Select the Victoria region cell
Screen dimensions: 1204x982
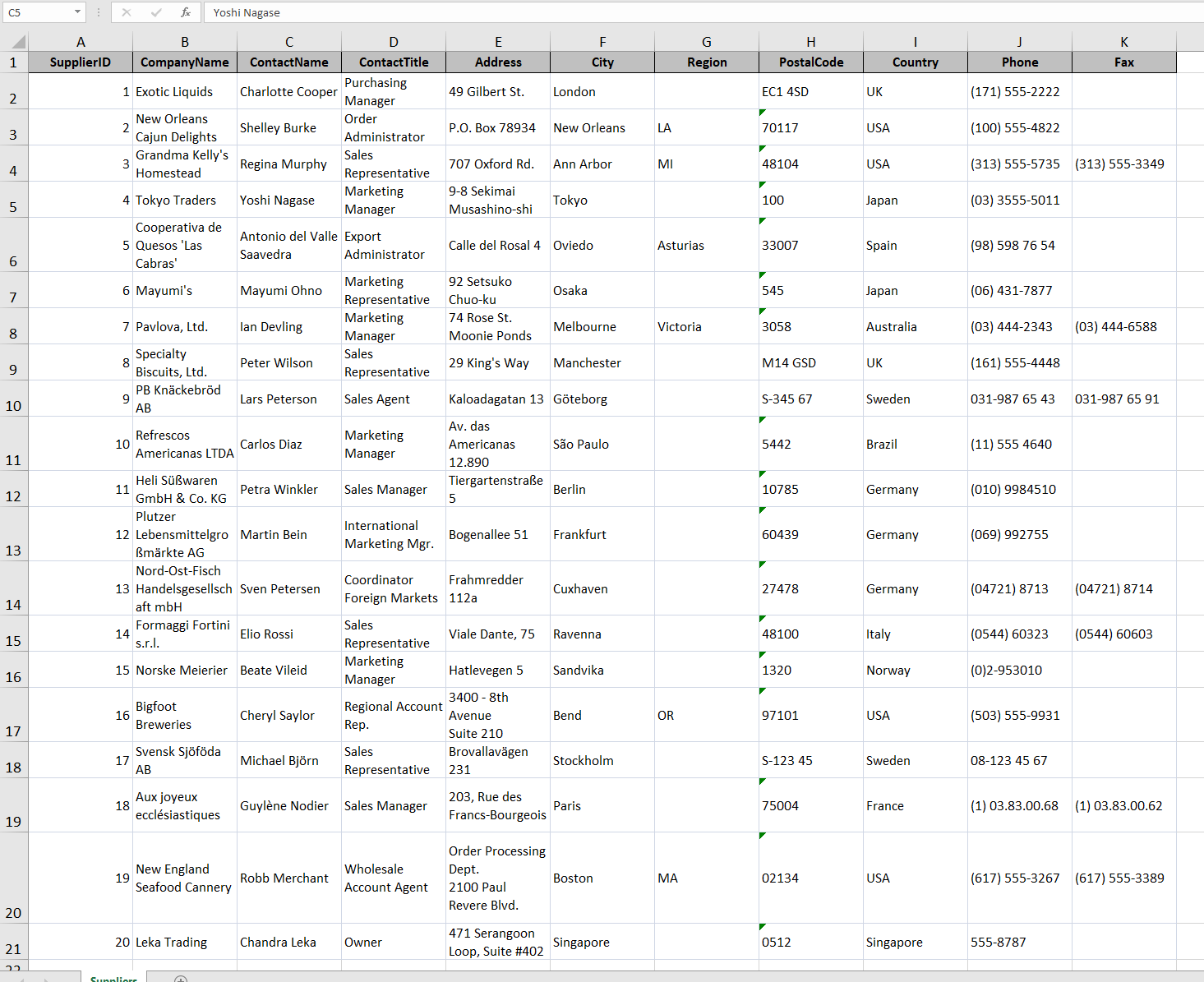(707, 326)
